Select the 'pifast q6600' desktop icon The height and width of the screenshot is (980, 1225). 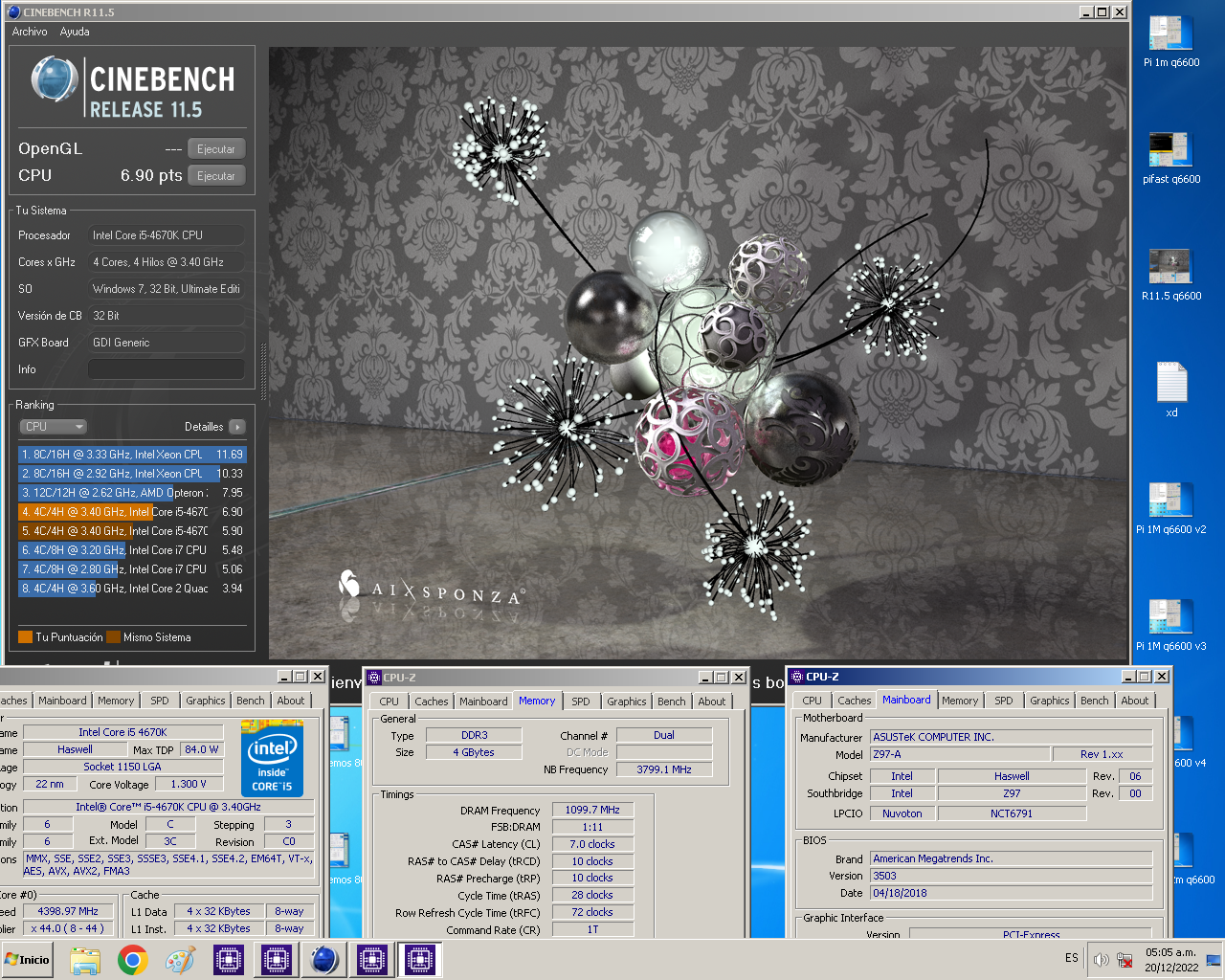pos(1170,159)
